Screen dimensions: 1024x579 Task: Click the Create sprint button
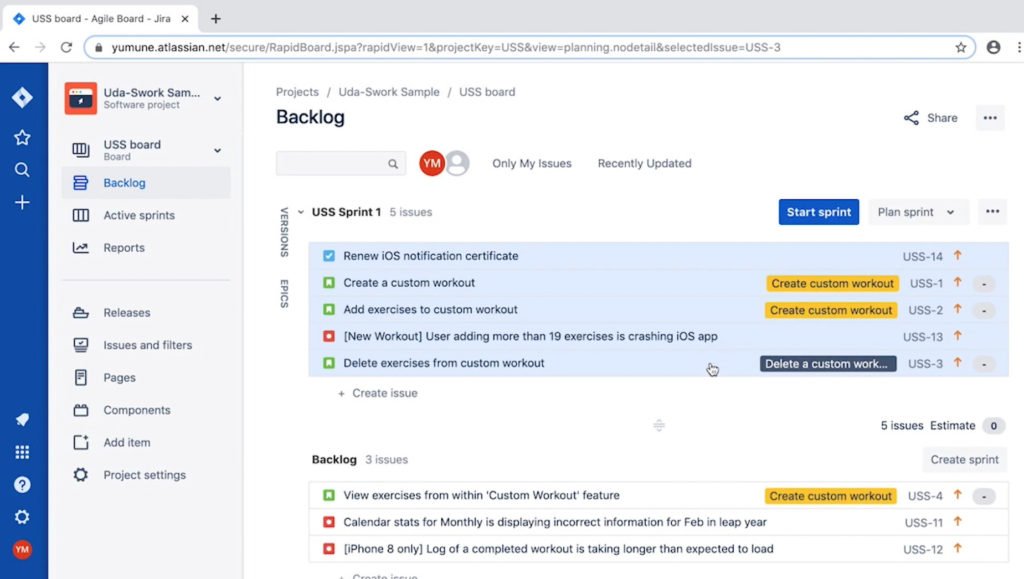point(965,460)
